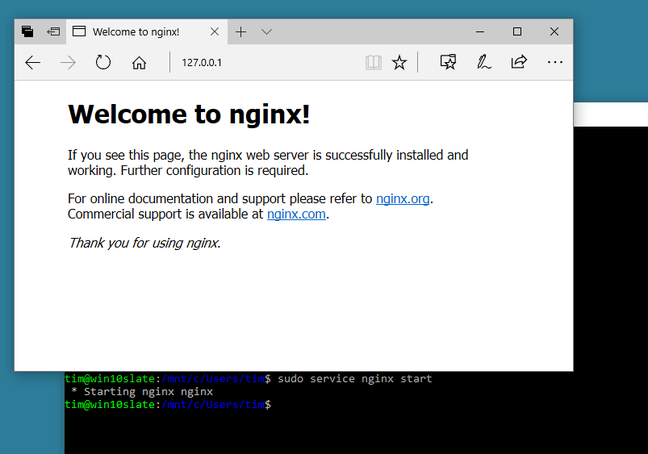Go to the home page
Screen dimensions: 648x454
click(139, 63)
